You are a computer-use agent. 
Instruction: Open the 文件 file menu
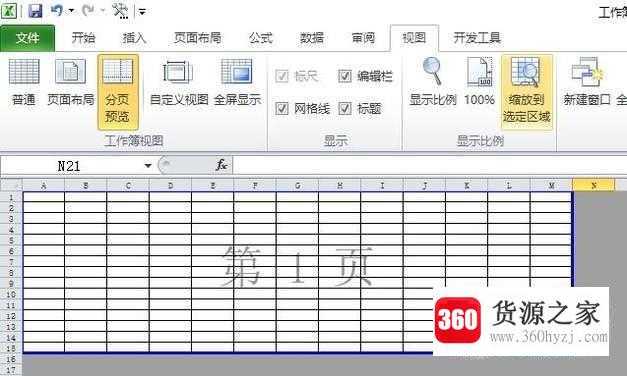pyautogui.click(x=28, y=38)
